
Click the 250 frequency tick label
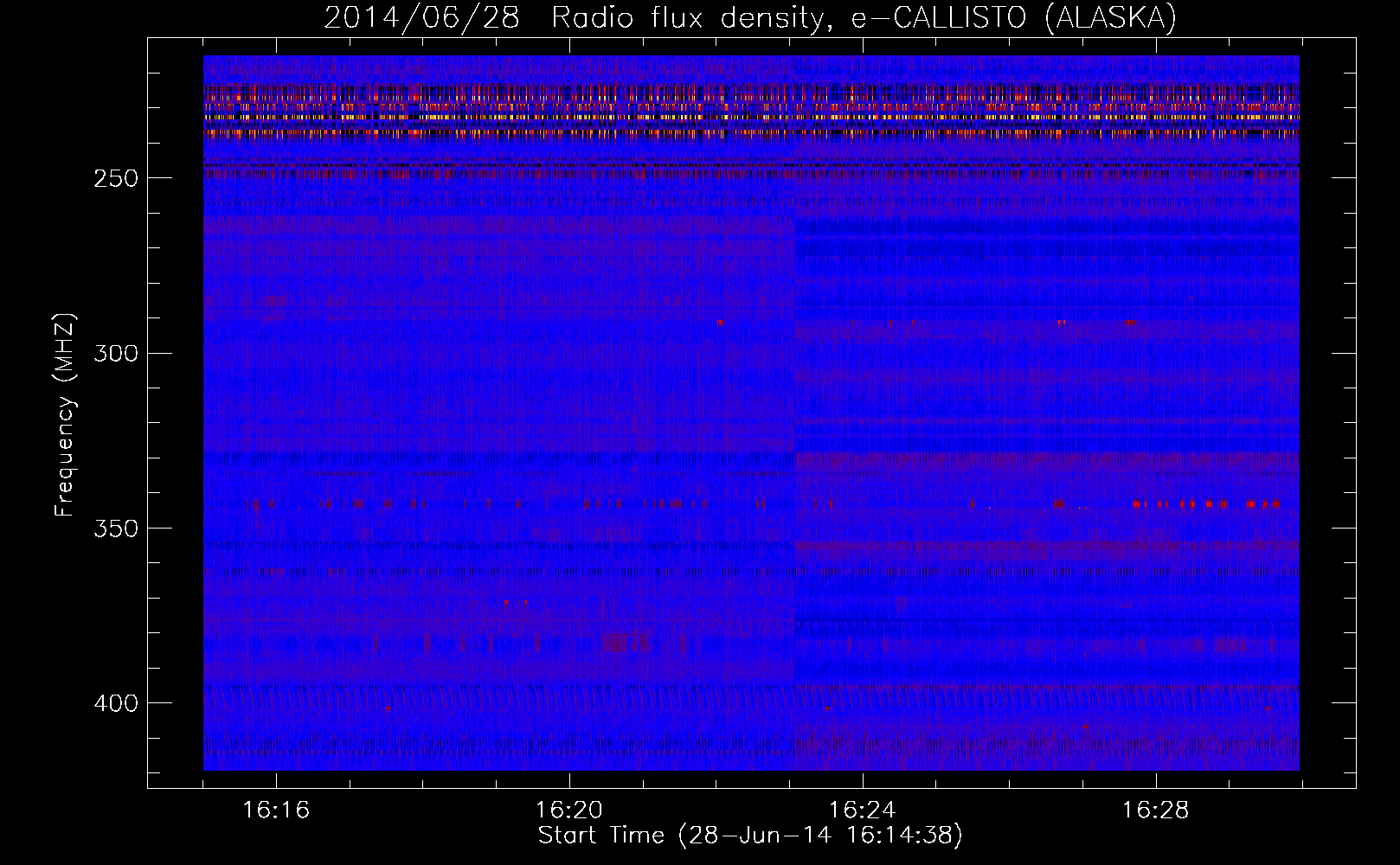click(x=116, y=178)
